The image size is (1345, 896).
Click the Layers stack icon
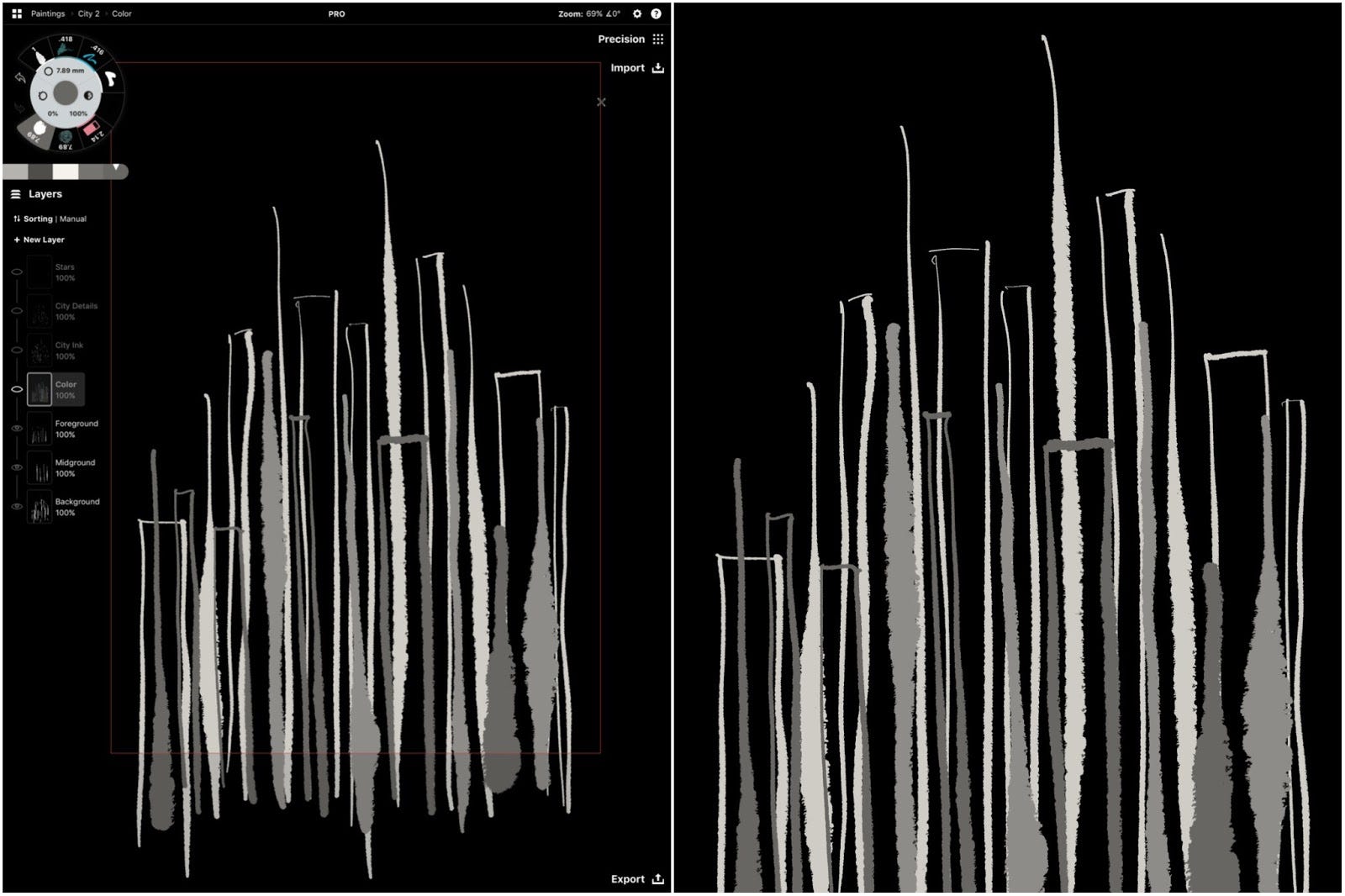tap(15, 194)
